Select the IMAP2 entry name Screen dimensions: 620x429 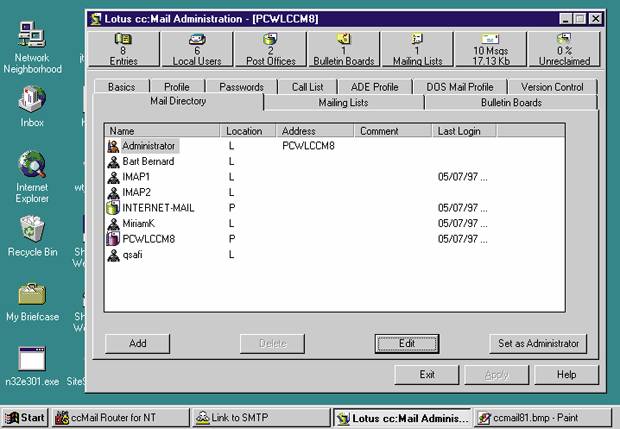(136, 193)
